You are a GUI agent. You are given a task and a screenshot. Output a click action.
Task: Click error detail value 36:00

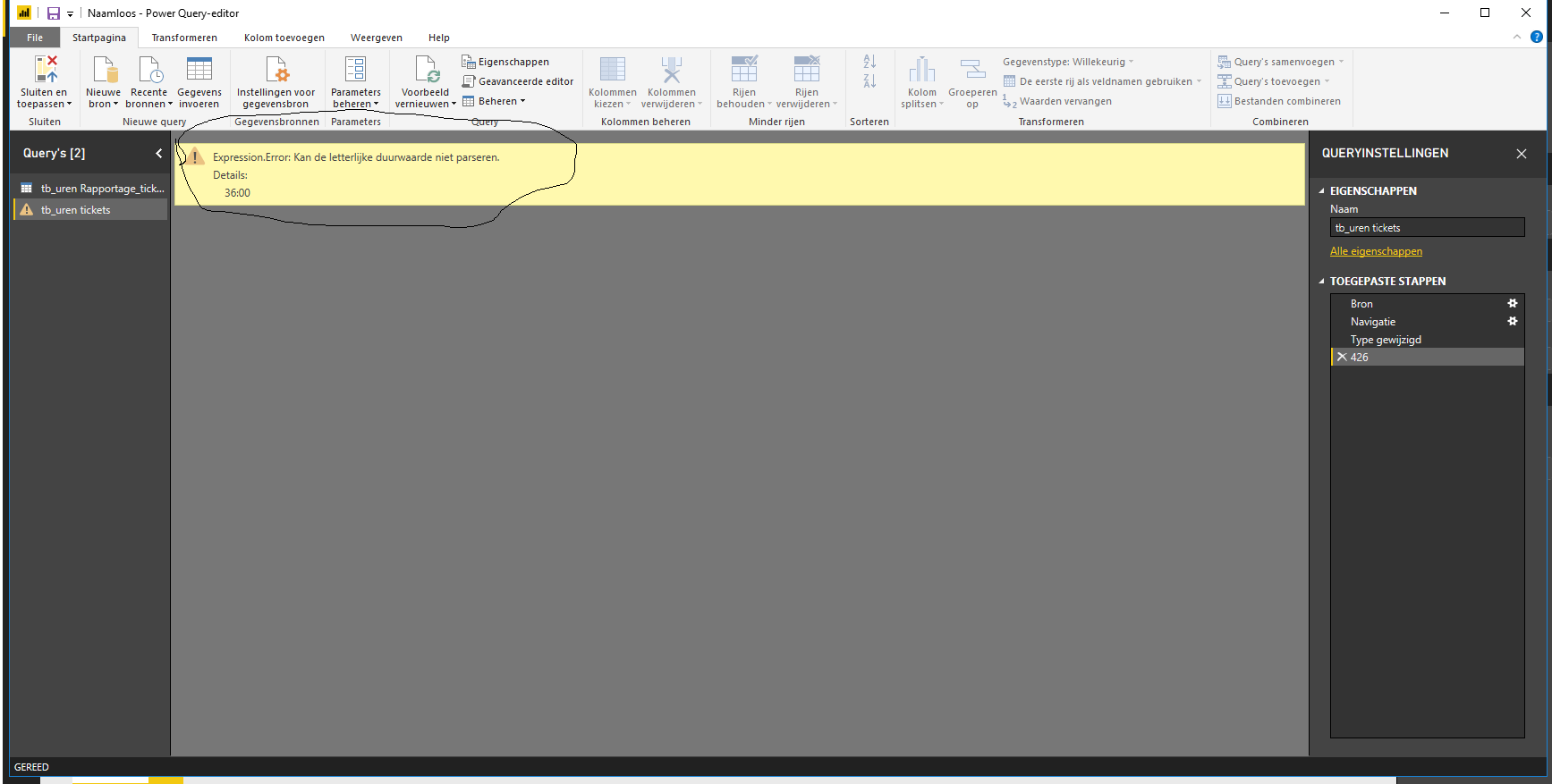(x=237, y=193)
